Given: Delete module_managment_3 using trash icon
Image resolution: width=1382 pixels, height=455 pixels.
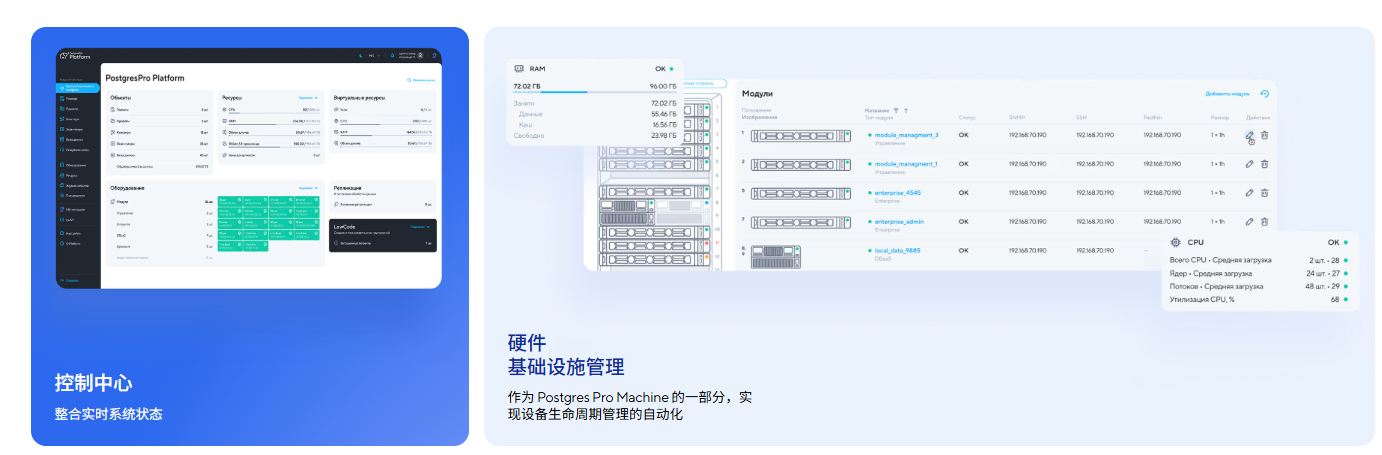Looking at the screenshot, I should point(1264,135).
